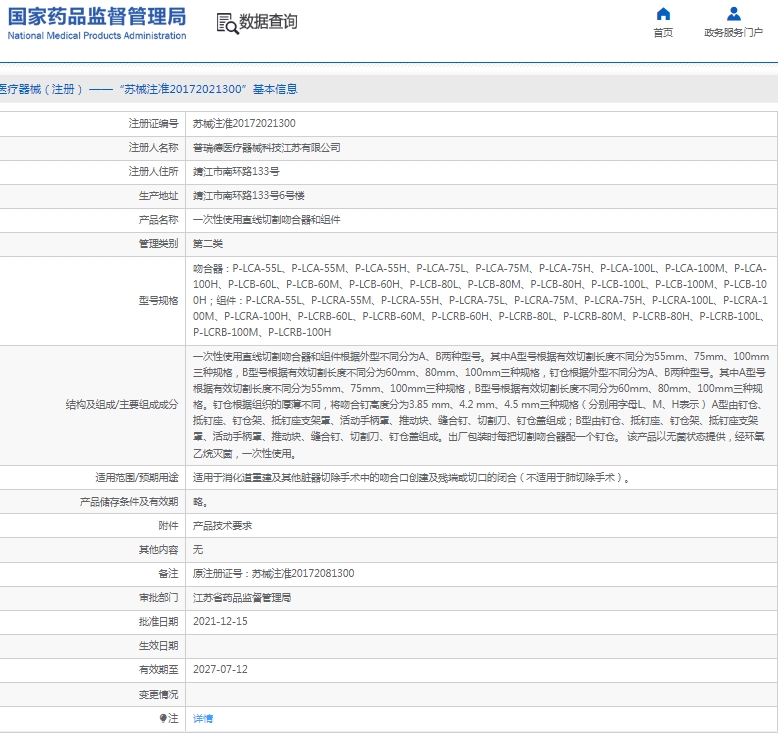The height and width of the screenshot is (739, 778).
Task: Click the 政务服务门户 label
Action: point(733,33)
